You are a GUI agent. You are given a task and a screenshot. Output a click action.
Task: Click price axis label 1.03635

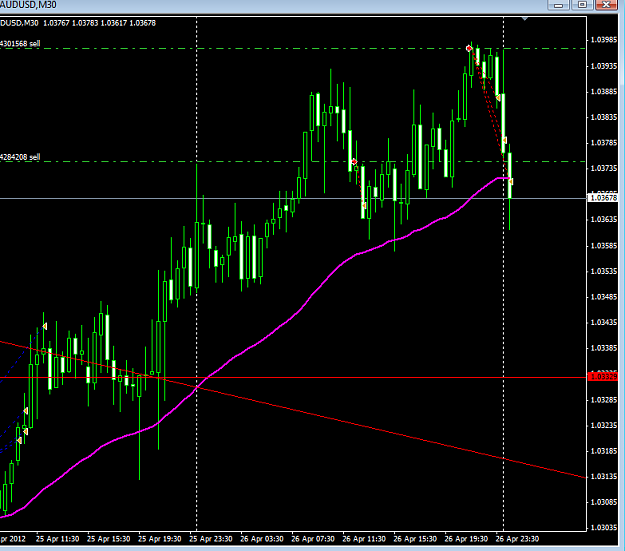[603, 219]
